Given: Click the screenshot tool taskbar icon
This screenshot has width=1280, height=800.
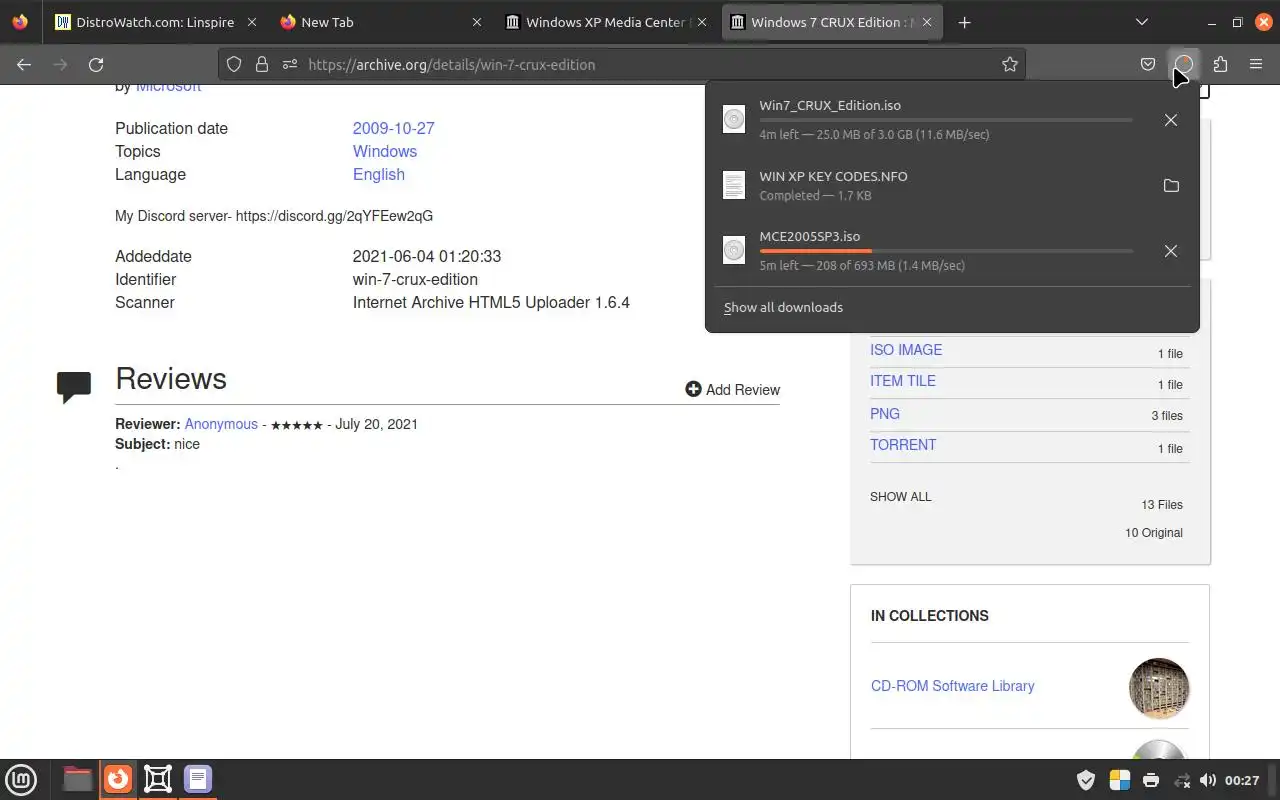Looking at the screenshot, I should 158,779.
